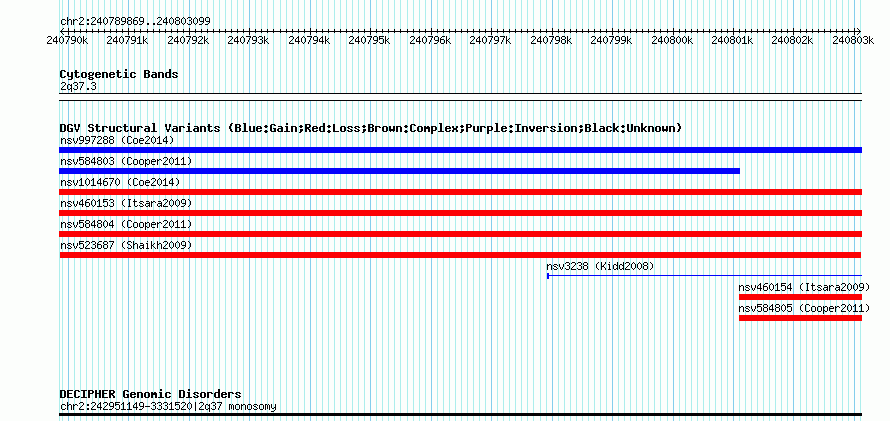Click the 240800k ruler tick label
This screenshot has width=890, height=421.
(x=672, y=40)
